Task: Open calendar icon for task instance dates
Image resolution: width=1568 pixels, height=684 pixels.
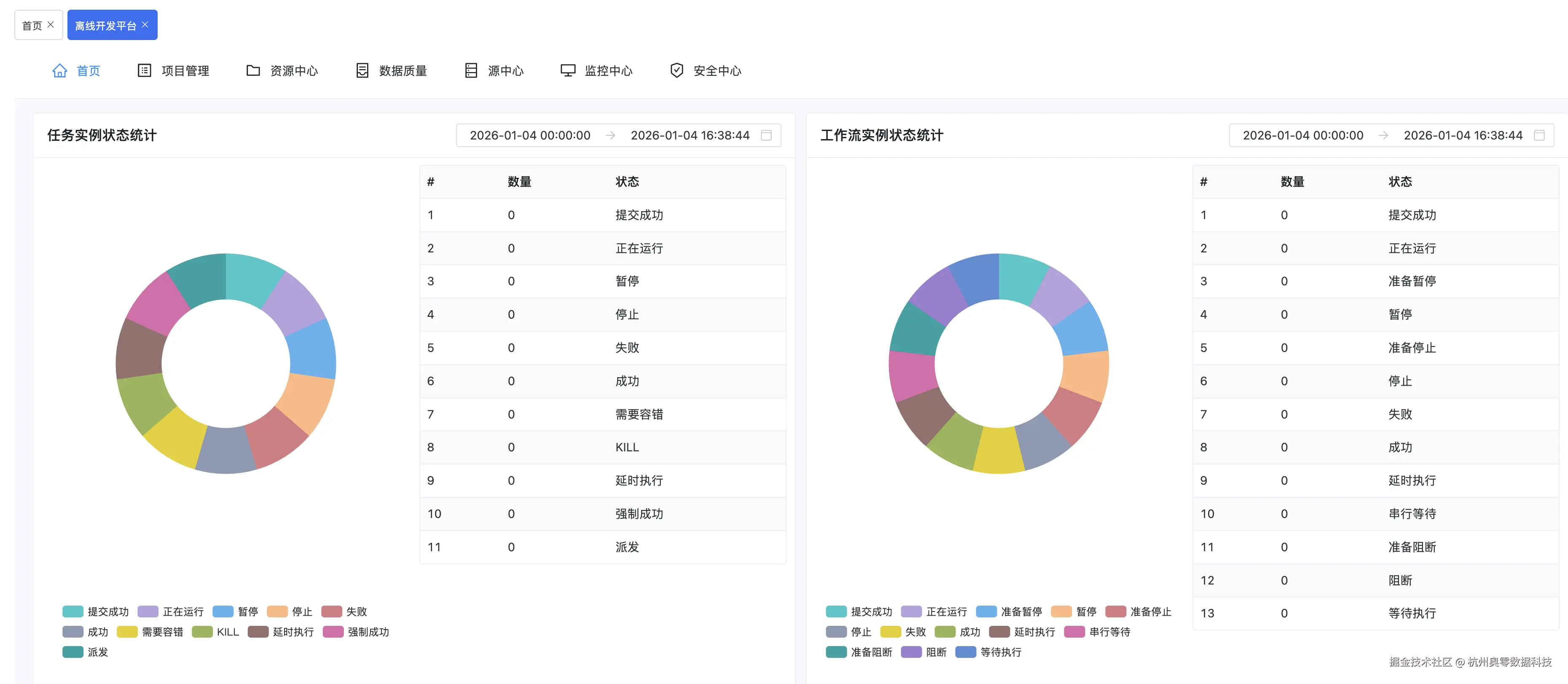Action: click(x=766, y=135)
